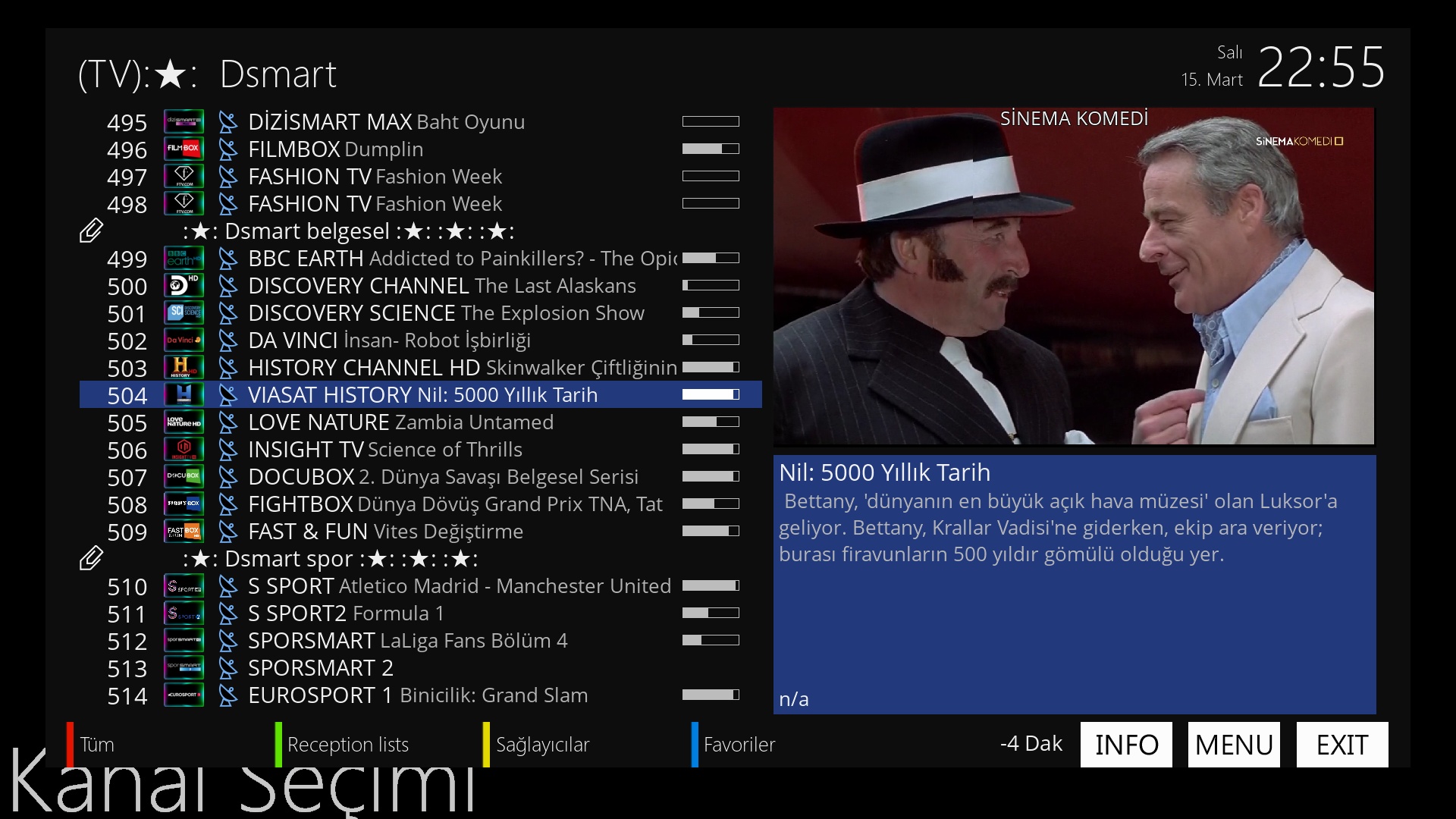The width and height of the screenshot is (1456, 819).
Task: Click the S SPORT progress bar
Action: (711, 585)
